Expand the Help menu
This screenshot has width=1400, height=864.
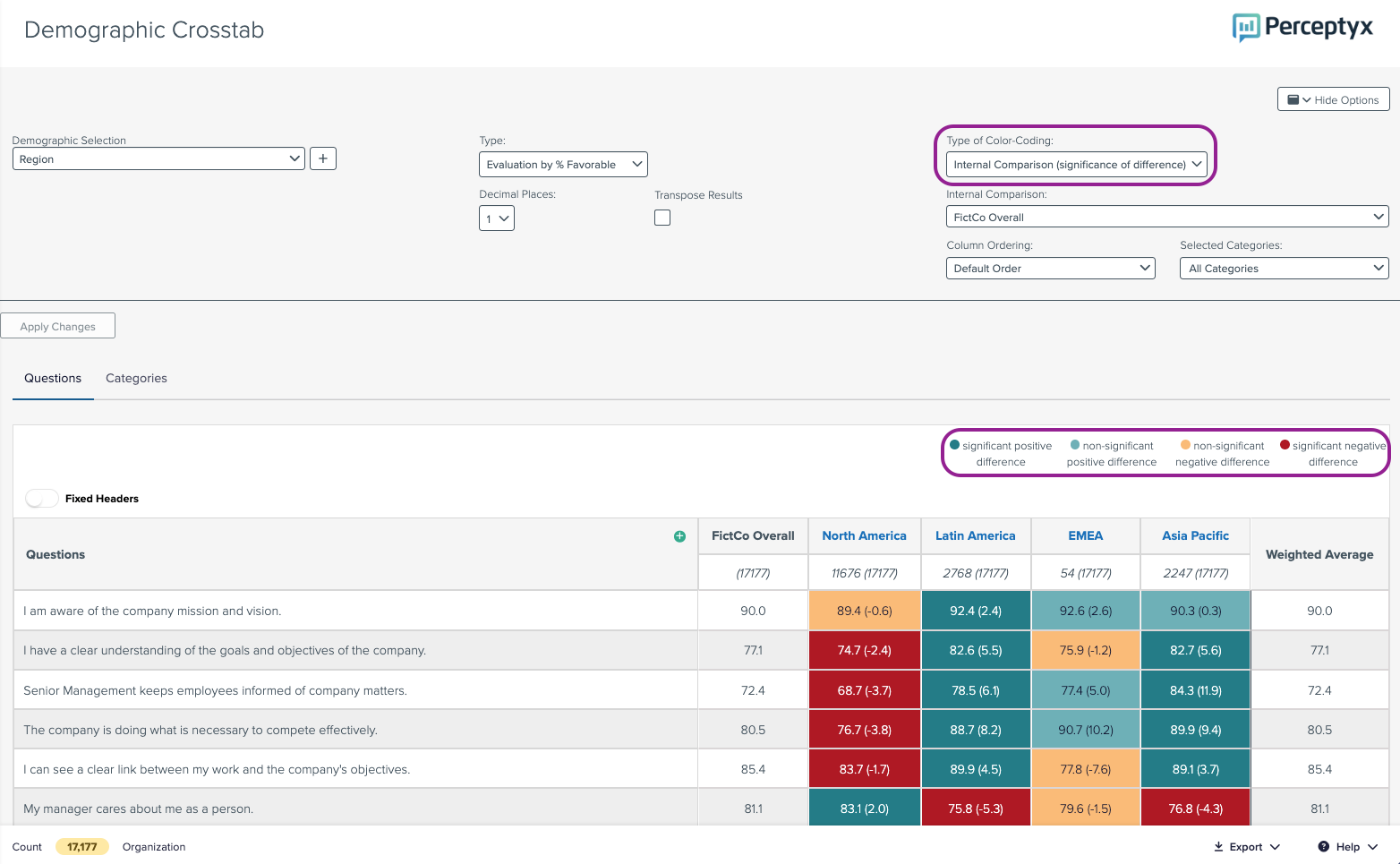coord(1348,846)
